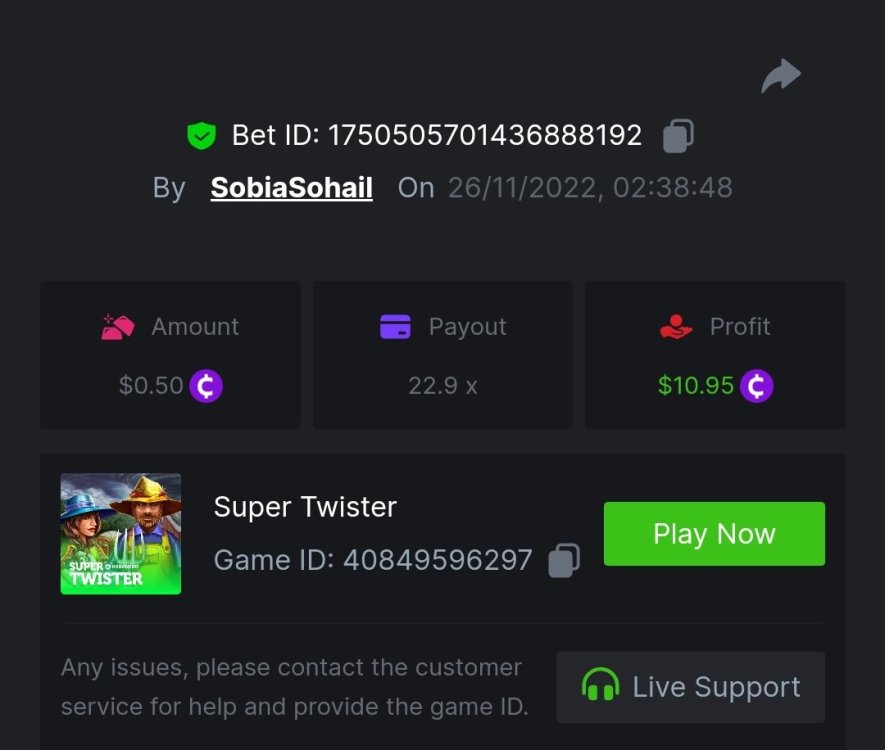Click the Amount card panel
885x750 pixels.
[x=169, y=354]
